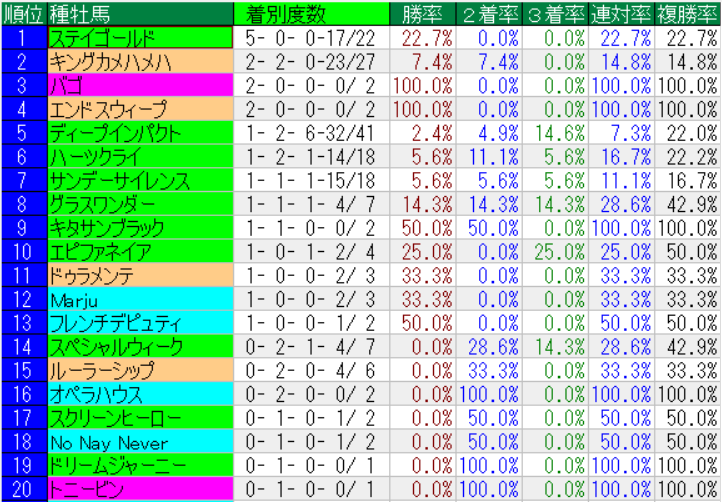The width and height of the screenshot is (722, 502).
Task: Click the No Nay Never sire cell
Action: click(140, 442)
